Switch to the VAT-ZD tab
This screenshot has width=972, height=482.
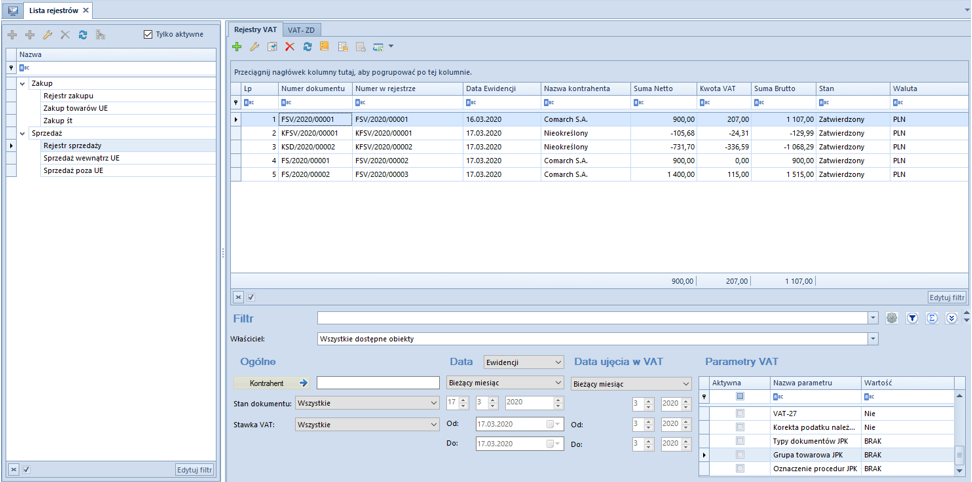coord(301,30)
